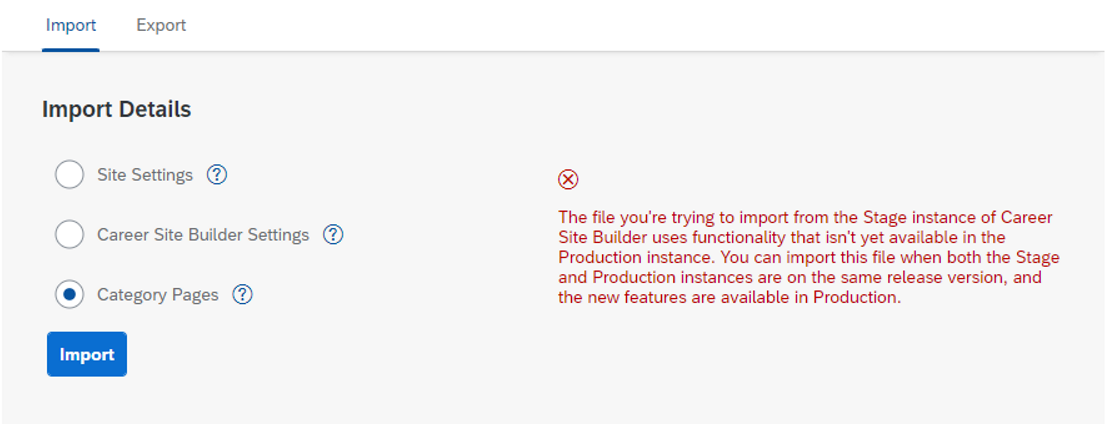The image size is (1110, 424).
Task: Switch to the Export tab
Action: pyautogui.click(x=161, y=25)
